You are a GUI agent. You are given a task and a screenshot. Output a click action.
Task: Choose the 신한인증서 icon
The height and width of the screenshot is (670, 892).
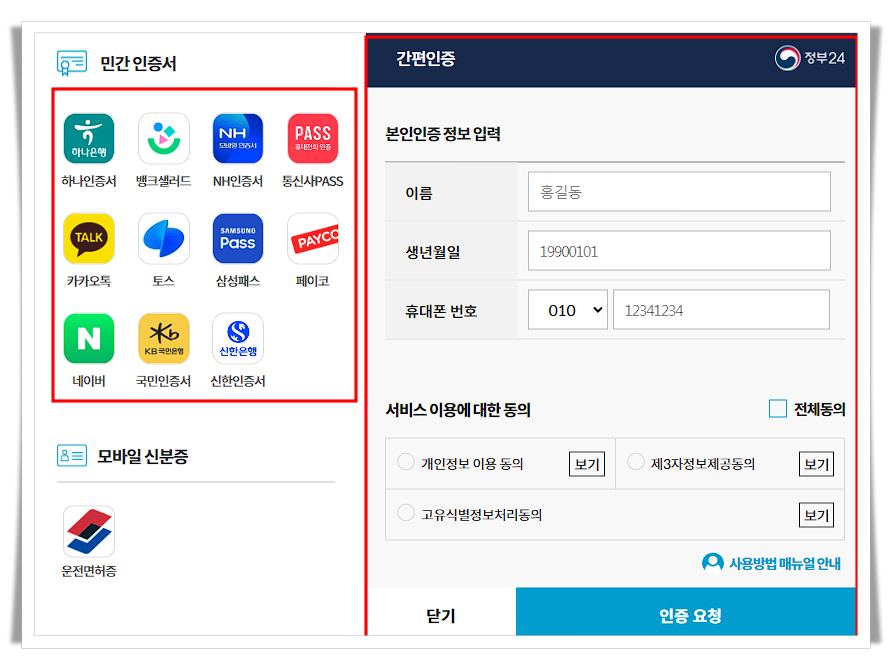(238, 338)
